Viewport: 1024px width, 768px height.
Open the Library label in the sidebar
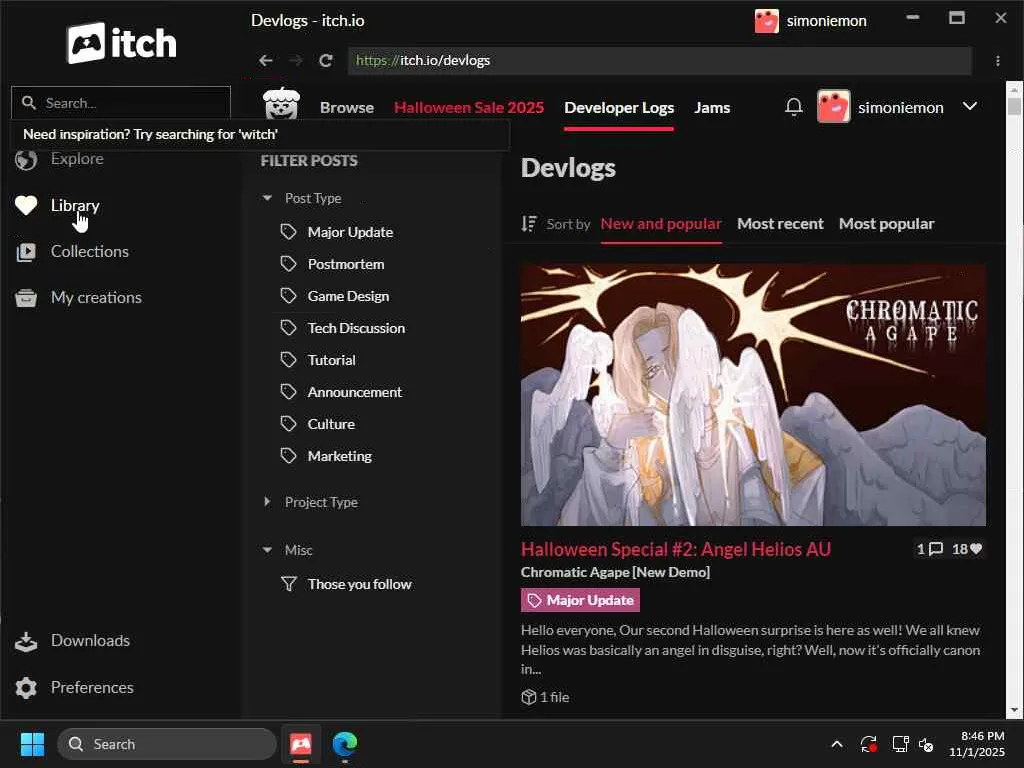pyautogui.click(x=75, y=205)
